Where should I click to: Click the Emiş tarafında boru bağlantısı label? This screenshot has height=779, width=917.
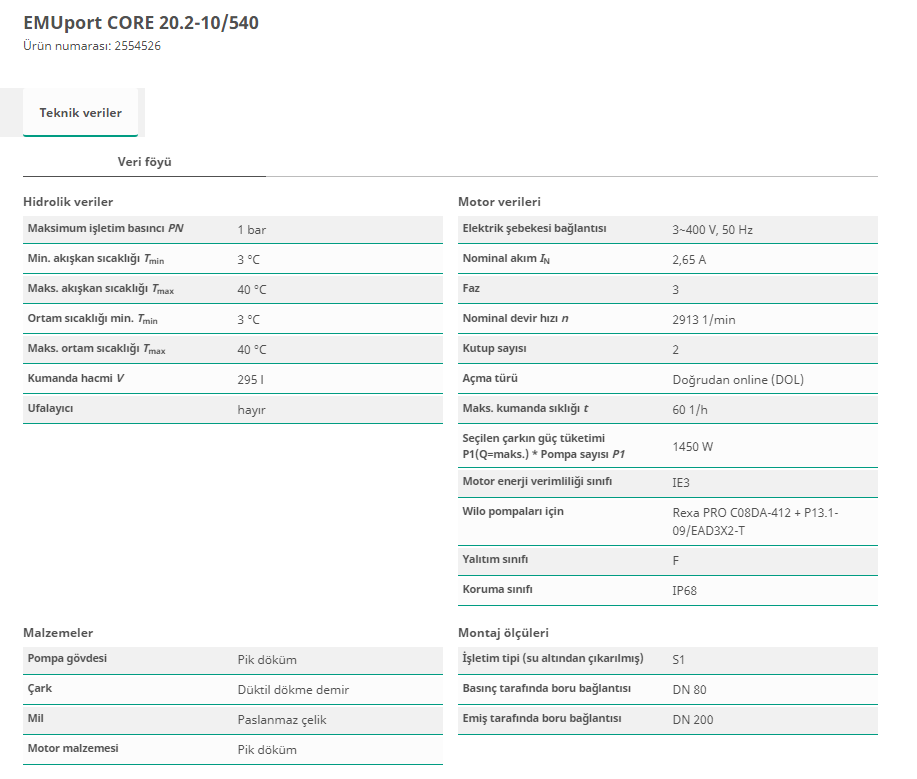pyautogui.click(x=542, y=718)
